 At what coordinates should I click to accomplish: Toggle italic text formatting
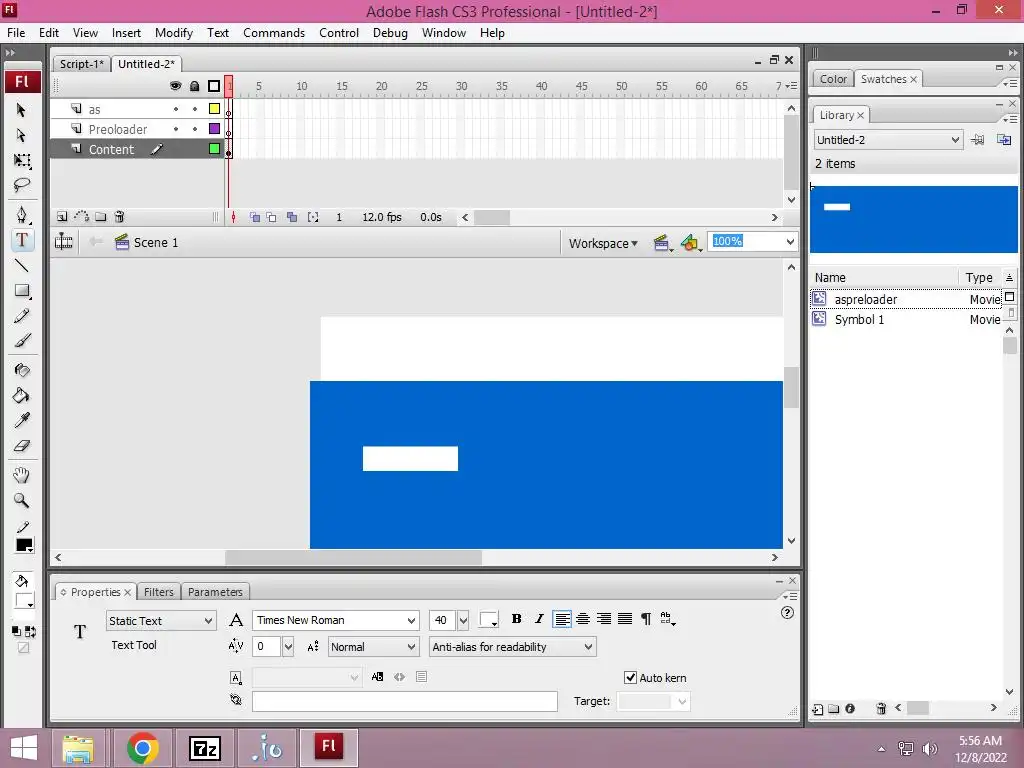tap(539, 619)
